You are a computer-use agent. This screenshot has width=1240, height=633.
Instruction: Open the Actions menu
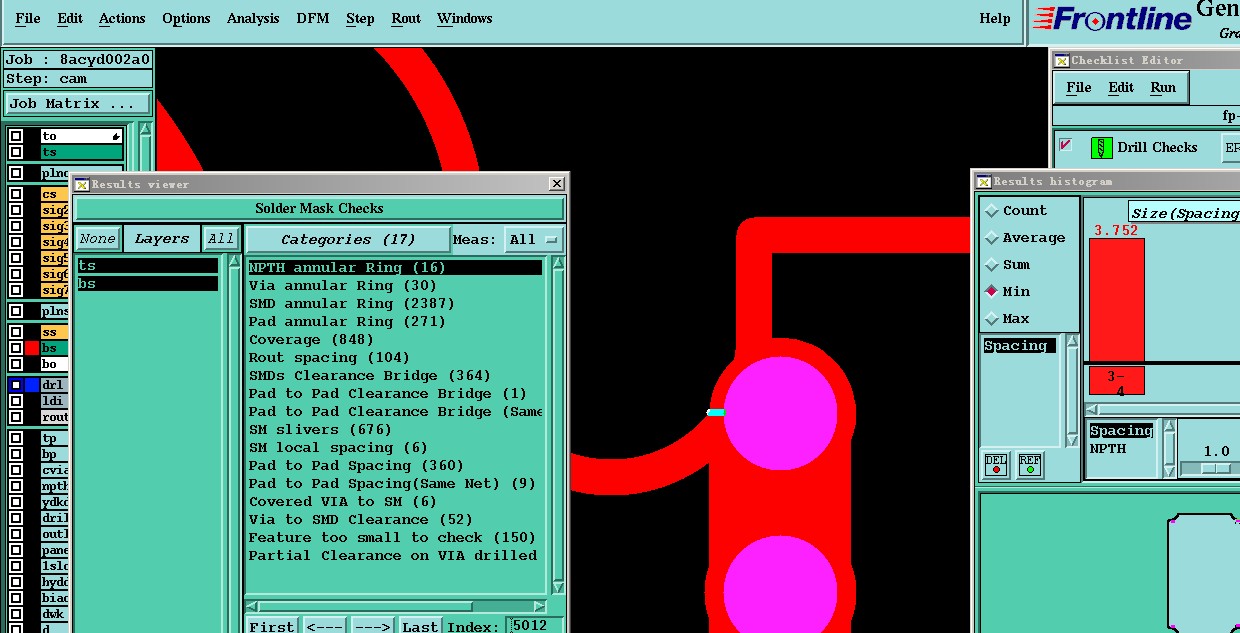tap(122, 19)
